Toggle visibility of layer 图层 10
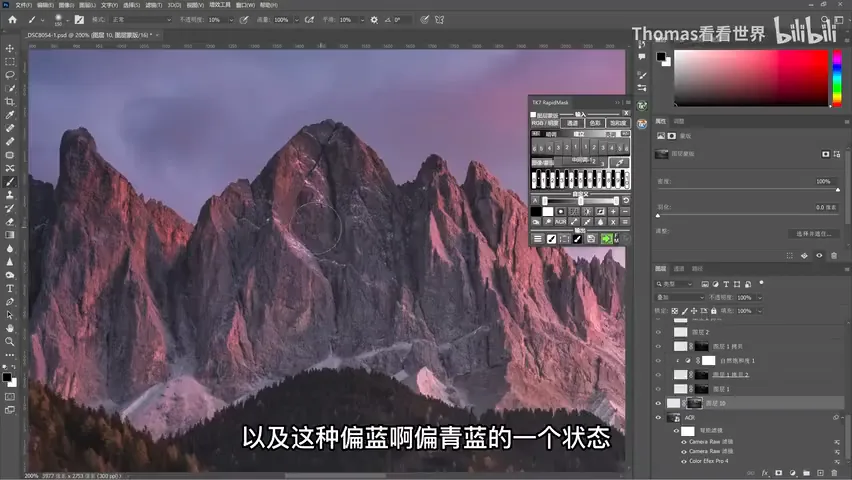Screen dimensions: 852x480 click(658, 403)
